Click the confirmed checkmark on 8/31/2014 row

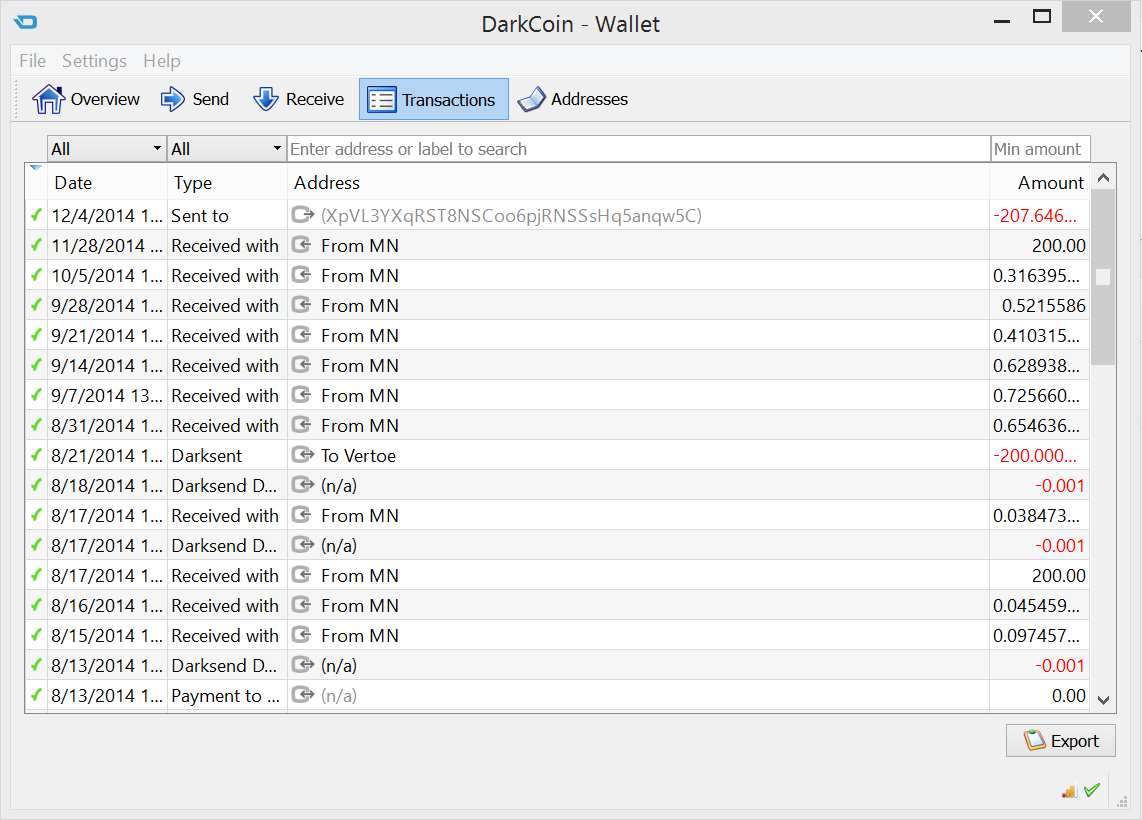click(36, 425)
